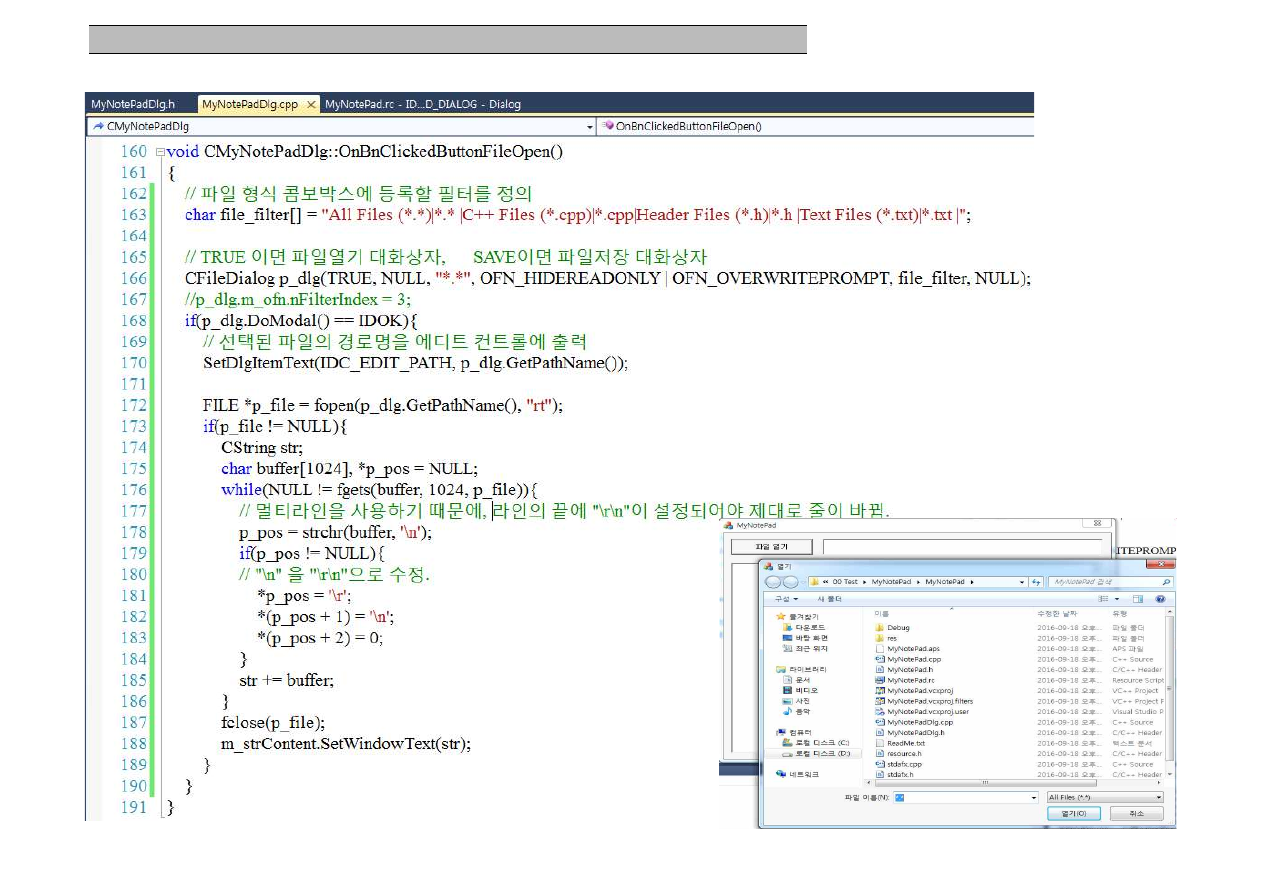Click the 취소 cancel button
1262x893 pixels.
pyautogui.click(x=1136, y=814)
